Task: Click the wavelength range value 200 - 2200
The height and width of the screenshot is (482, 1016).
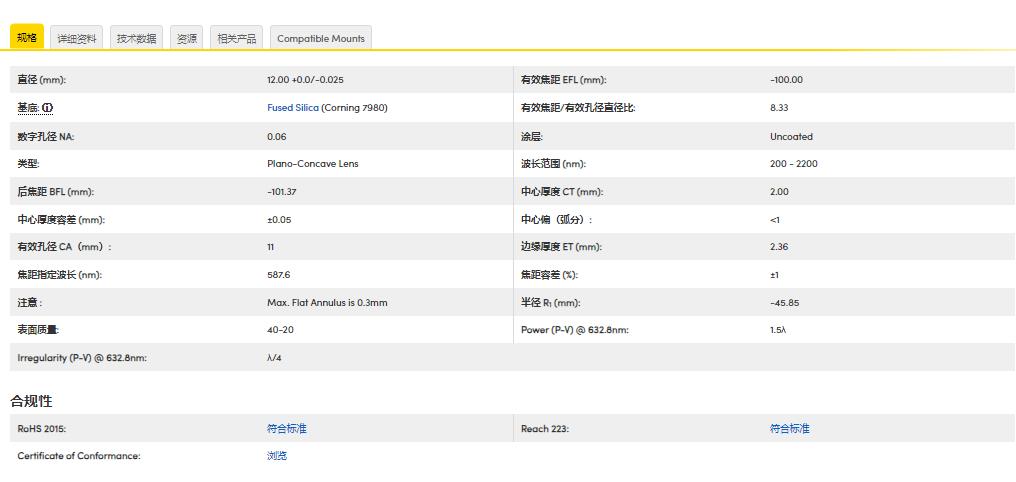Action: (x=793, y=164)
